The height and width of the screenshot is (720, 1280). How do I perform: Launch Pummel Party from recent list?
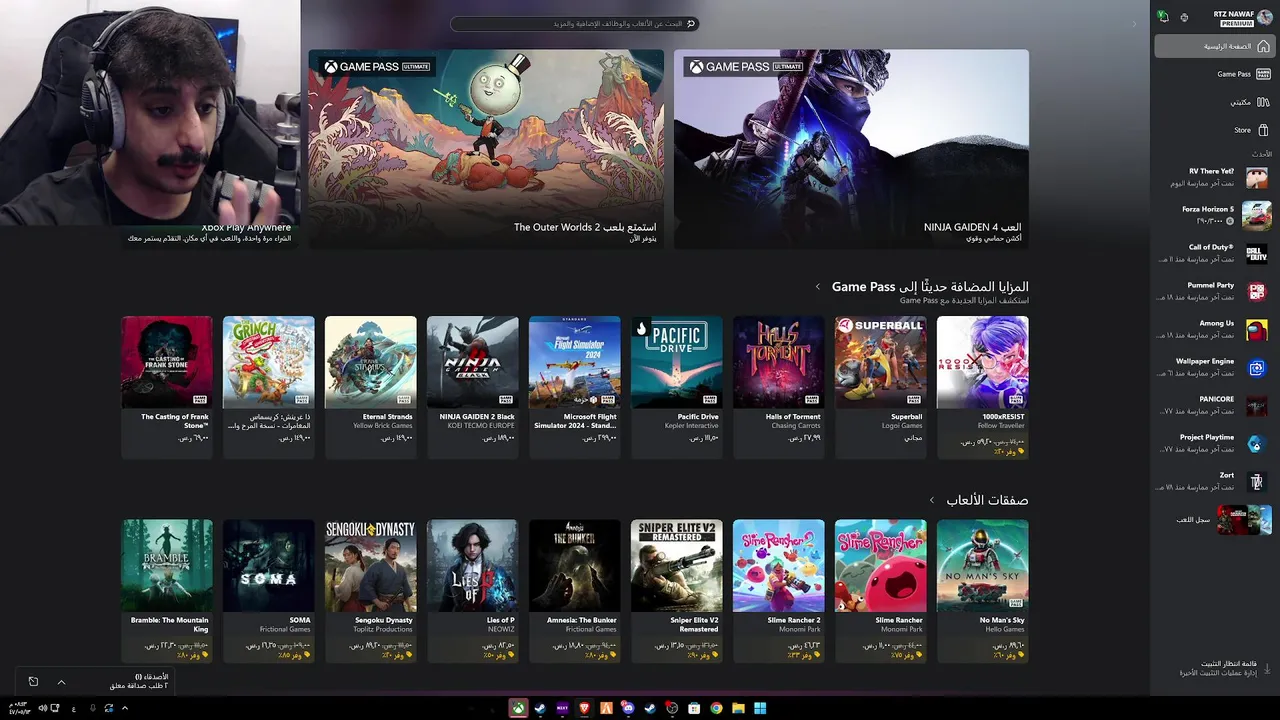tap(1214, 291)
